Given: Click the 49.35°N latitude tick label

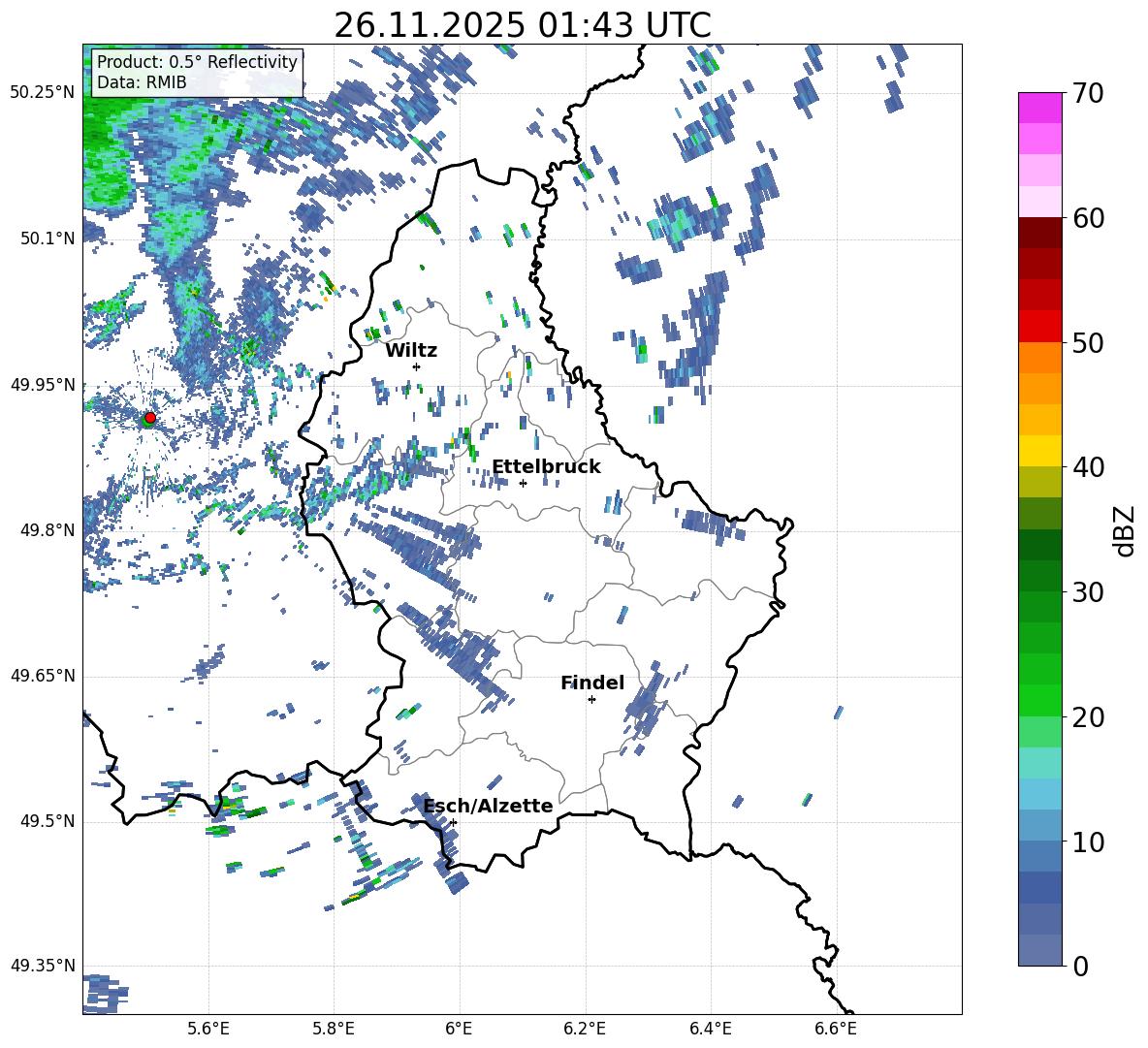Looking at the screenshot, I should pyautogui.click(x=43, y=966).
